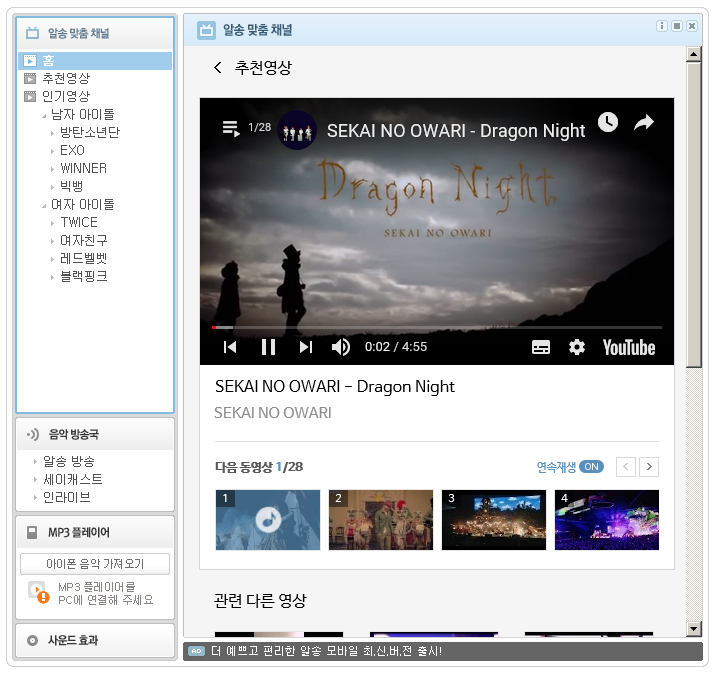The image size is (717, 674).
Task: Mute the video volume speaker icon
Action: click(341, 347)
